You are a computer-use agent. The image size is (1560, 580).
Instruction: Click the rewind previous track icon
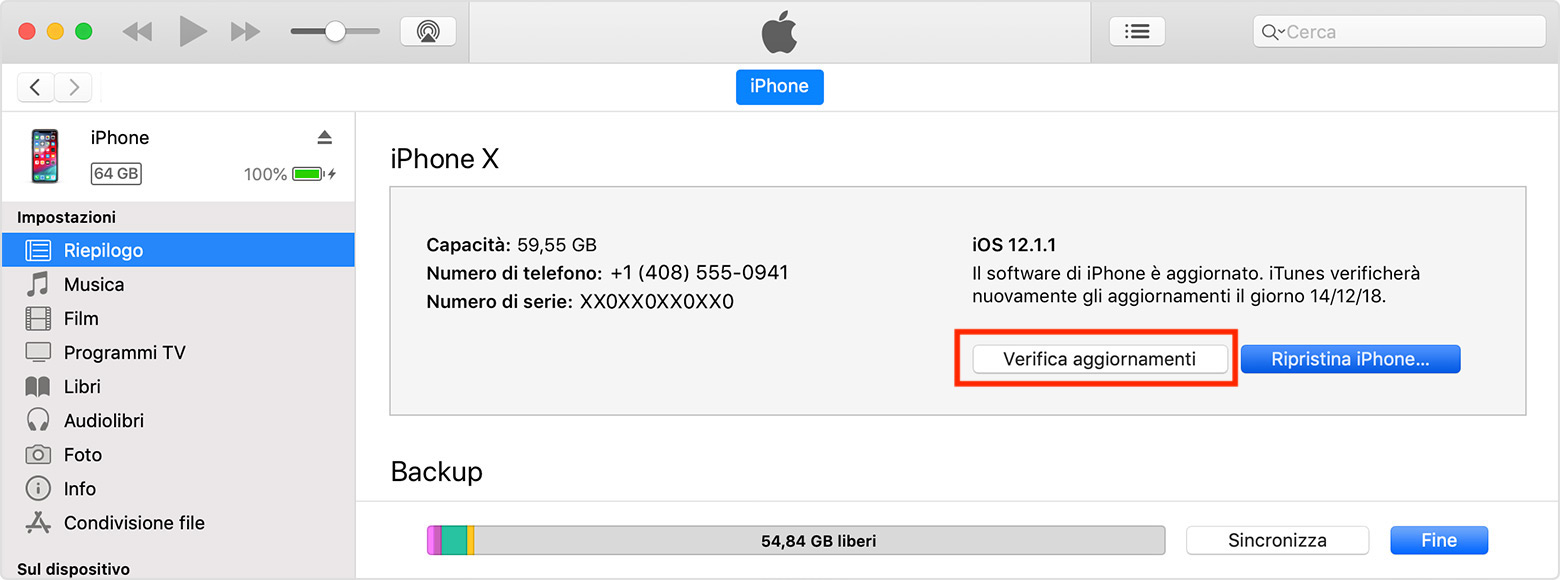coord(137,32)
